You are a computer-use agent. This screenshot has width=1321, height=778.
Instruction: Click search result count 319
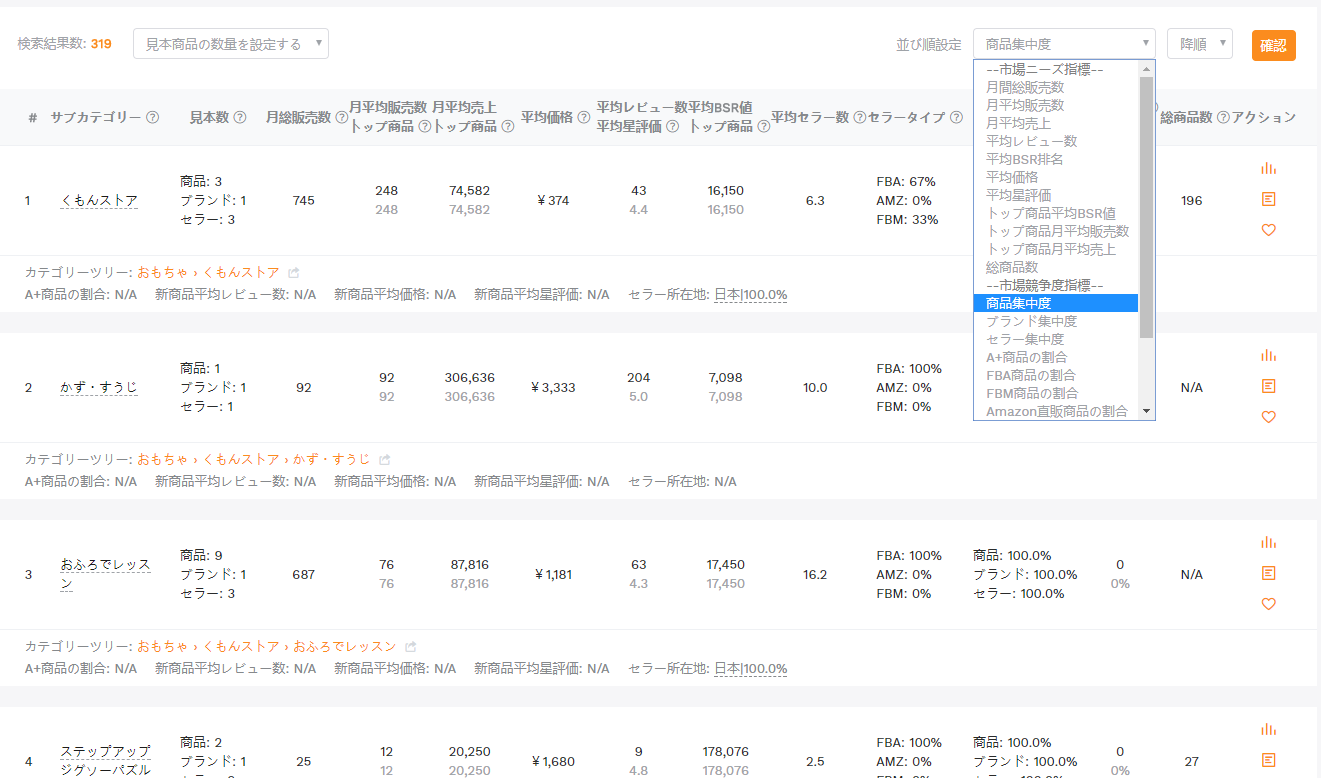(x=101, y=44)
